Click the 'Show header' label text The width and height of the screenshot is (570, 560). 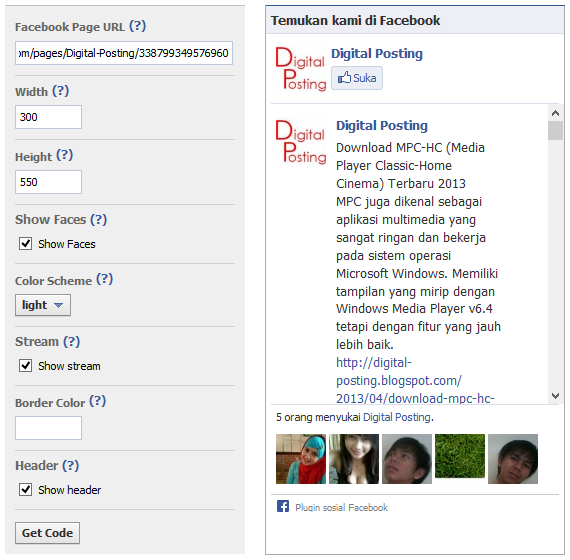70,490
